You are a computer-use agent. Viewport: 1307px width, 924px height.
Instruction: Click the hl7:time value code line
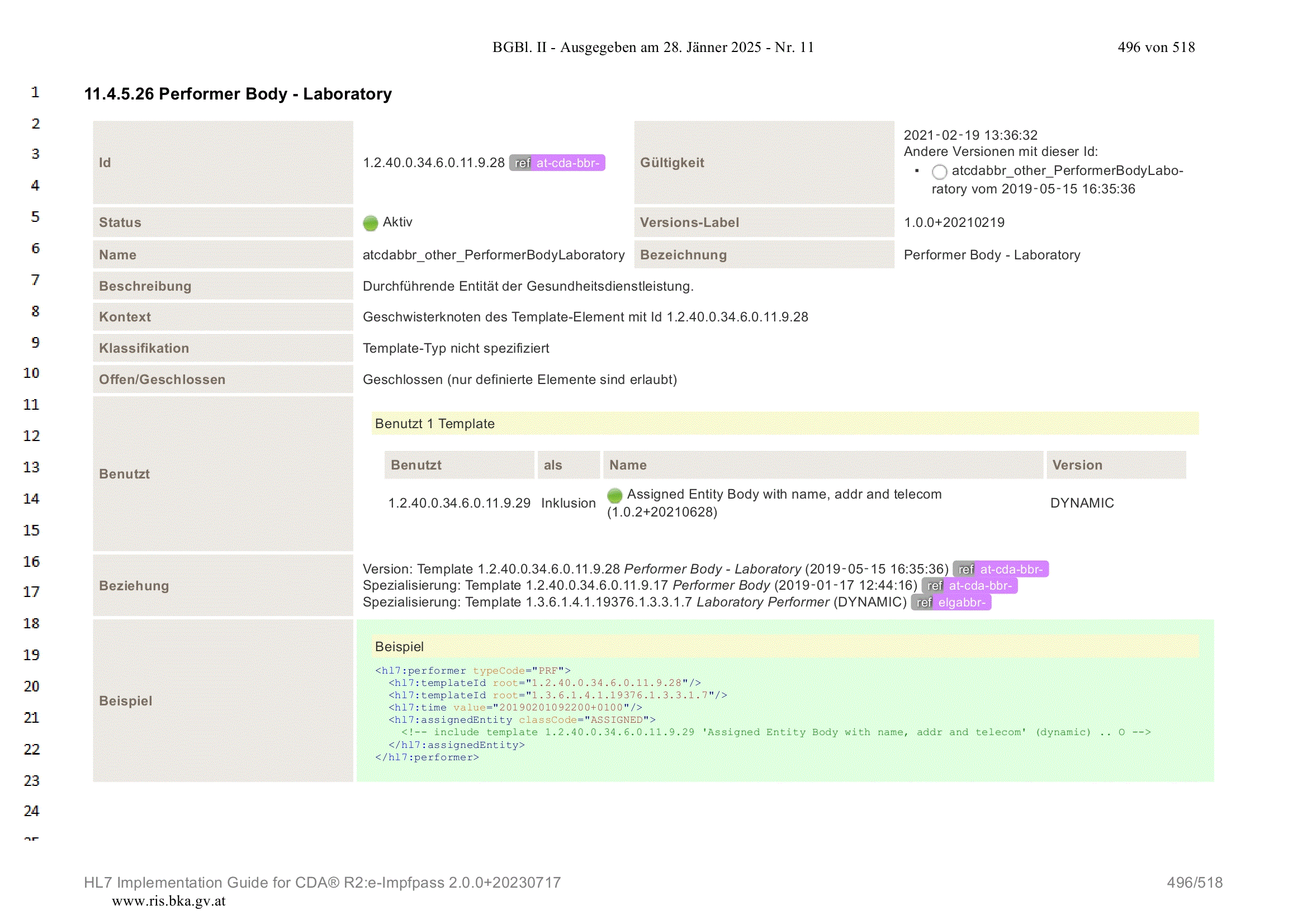[515, 708]
